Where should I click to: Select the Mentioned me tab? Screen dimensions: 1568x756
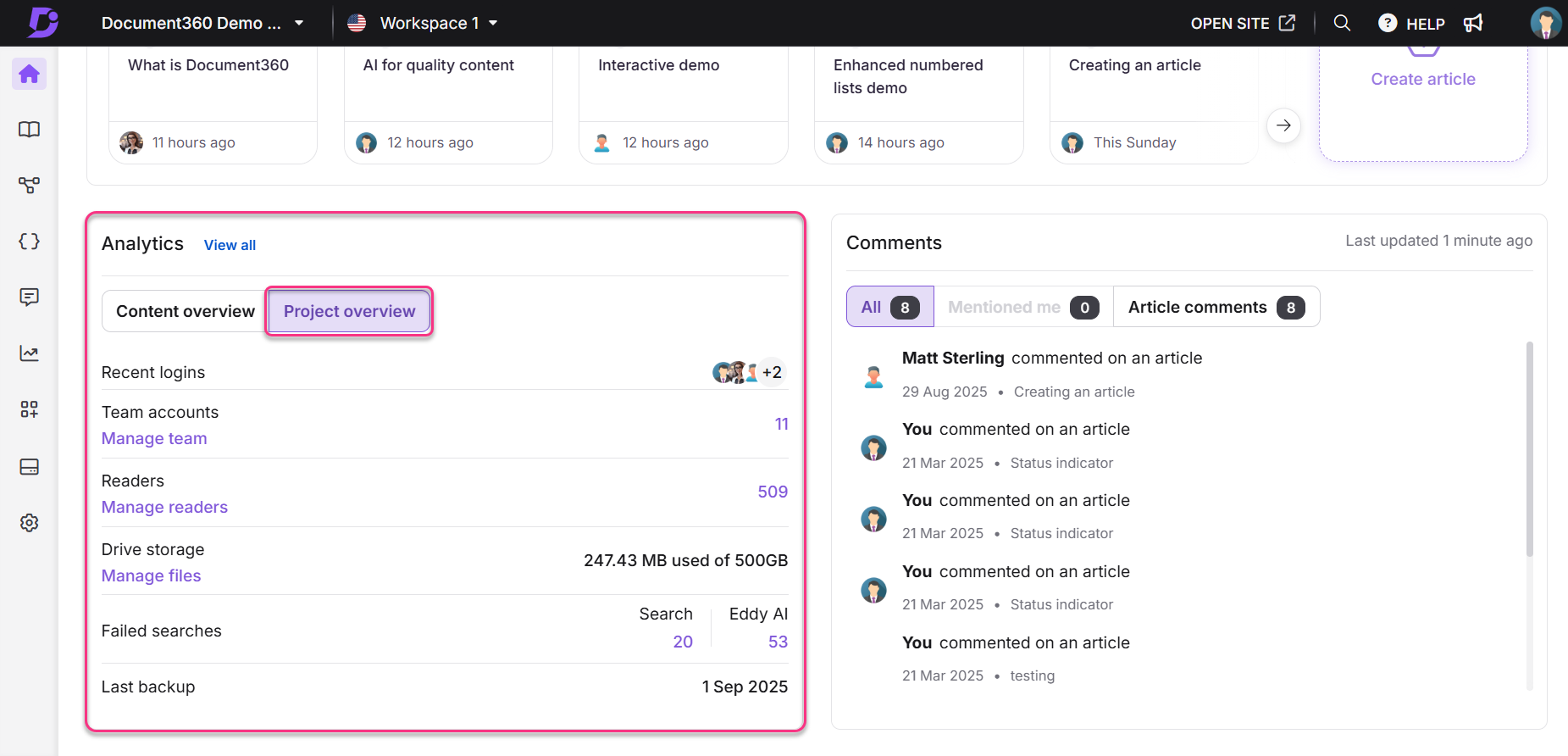coord(1023,307)
